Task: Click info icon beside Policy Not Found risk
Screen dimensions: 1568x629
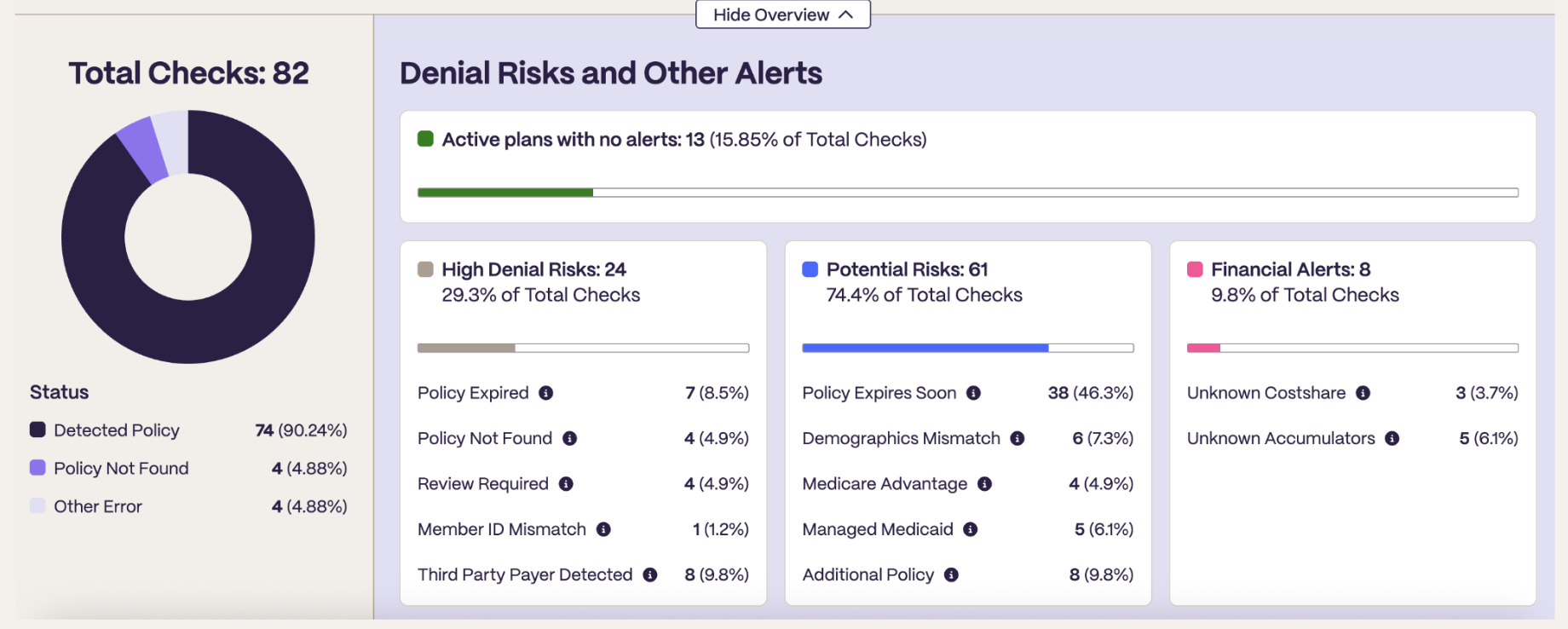Action: [570, 438]
